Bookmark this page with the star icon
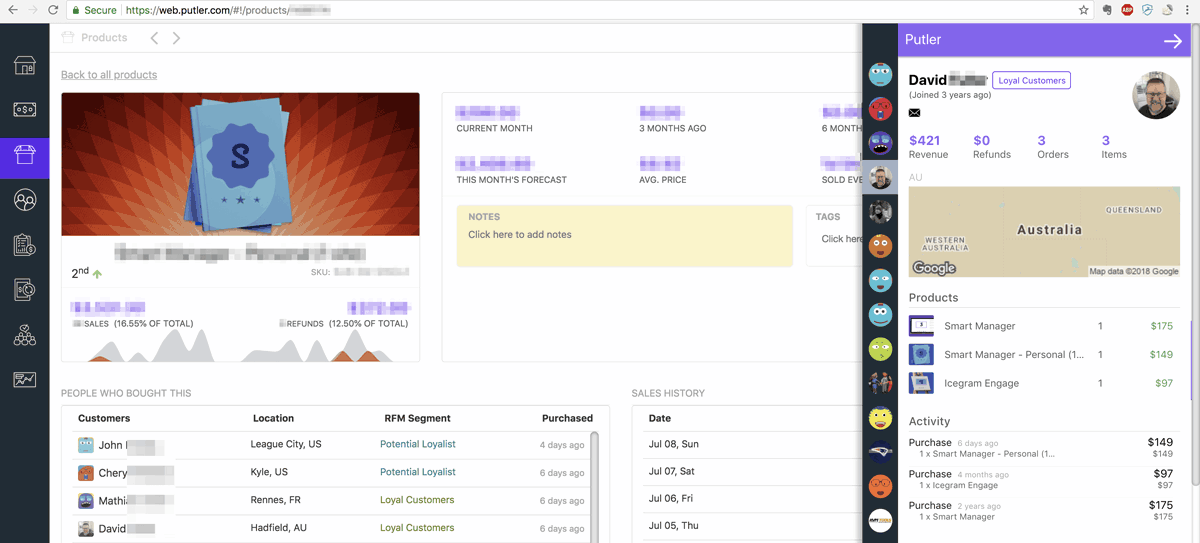The width and height of the screenshot is (1200, 543). click(x=1083, y=10)
